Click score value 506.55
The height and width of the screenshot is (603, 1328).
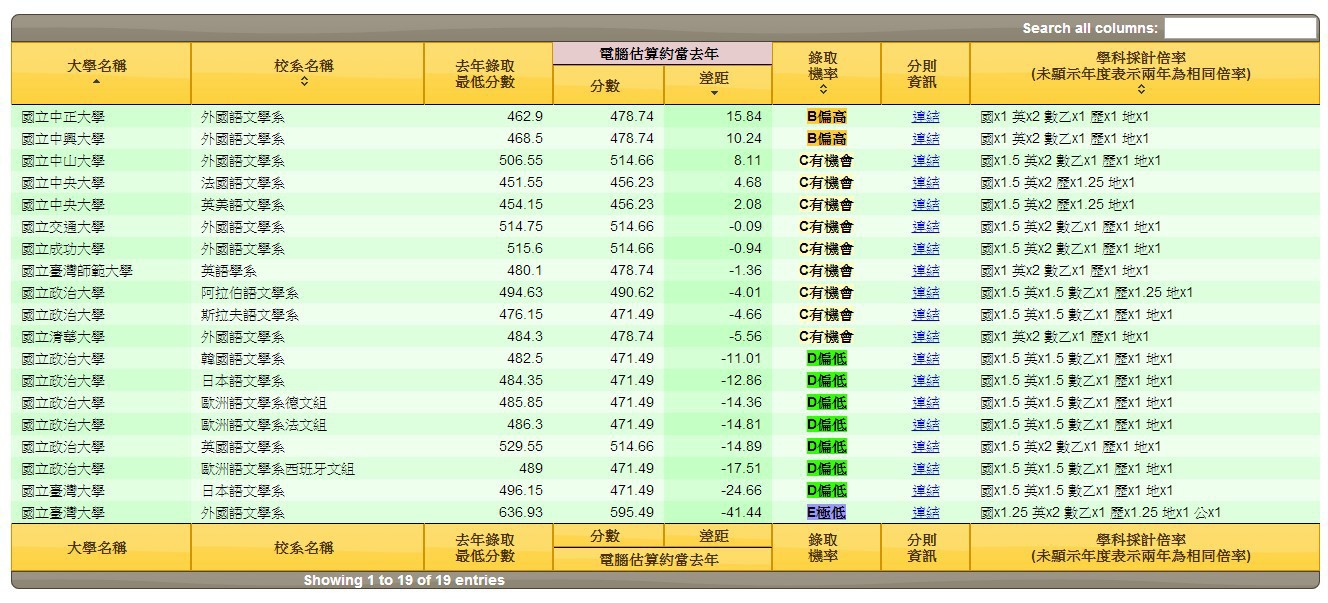pos(521,160)
